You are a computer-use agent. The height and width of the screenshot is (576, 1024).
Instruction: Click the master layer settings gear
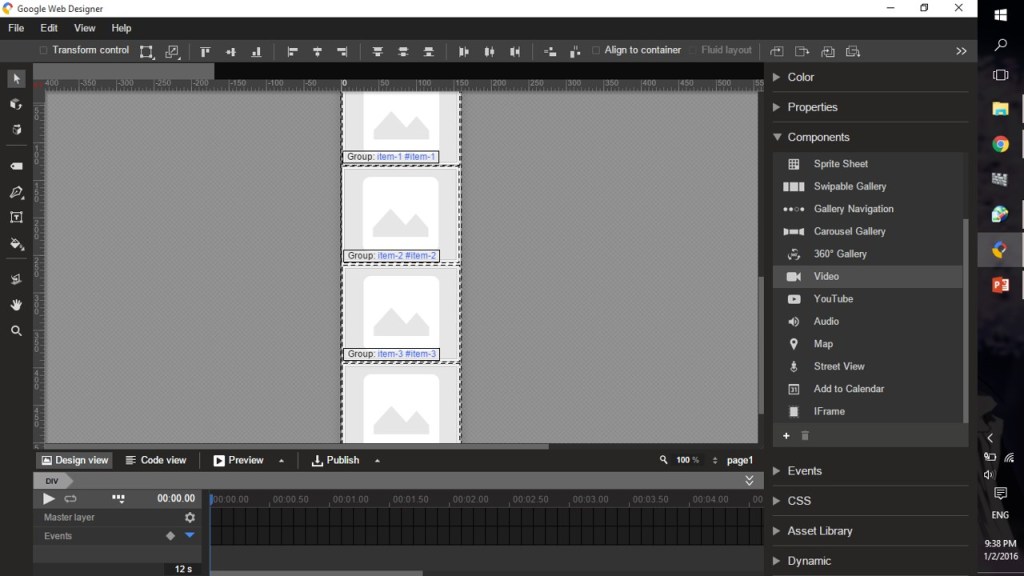(190, 517)
